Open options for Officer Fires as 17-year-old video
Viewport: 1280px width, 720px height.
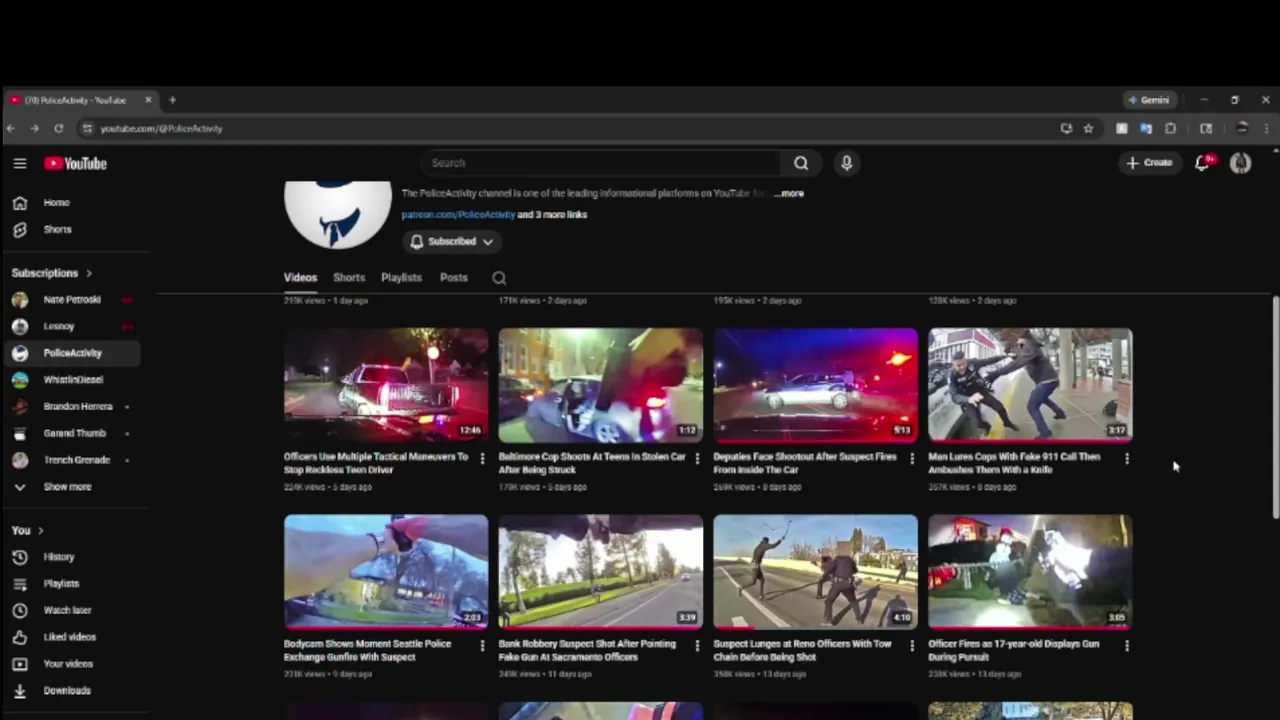pos(1127,646)
